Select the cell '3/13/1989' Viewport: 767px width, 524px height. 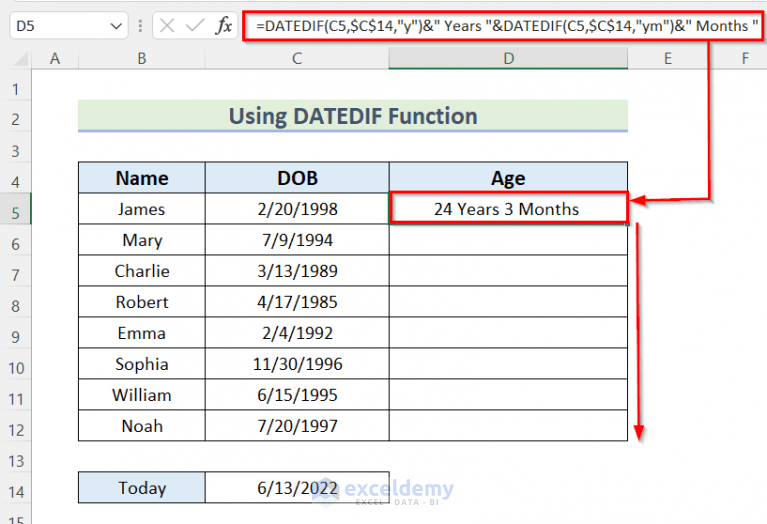click(297, 271)
